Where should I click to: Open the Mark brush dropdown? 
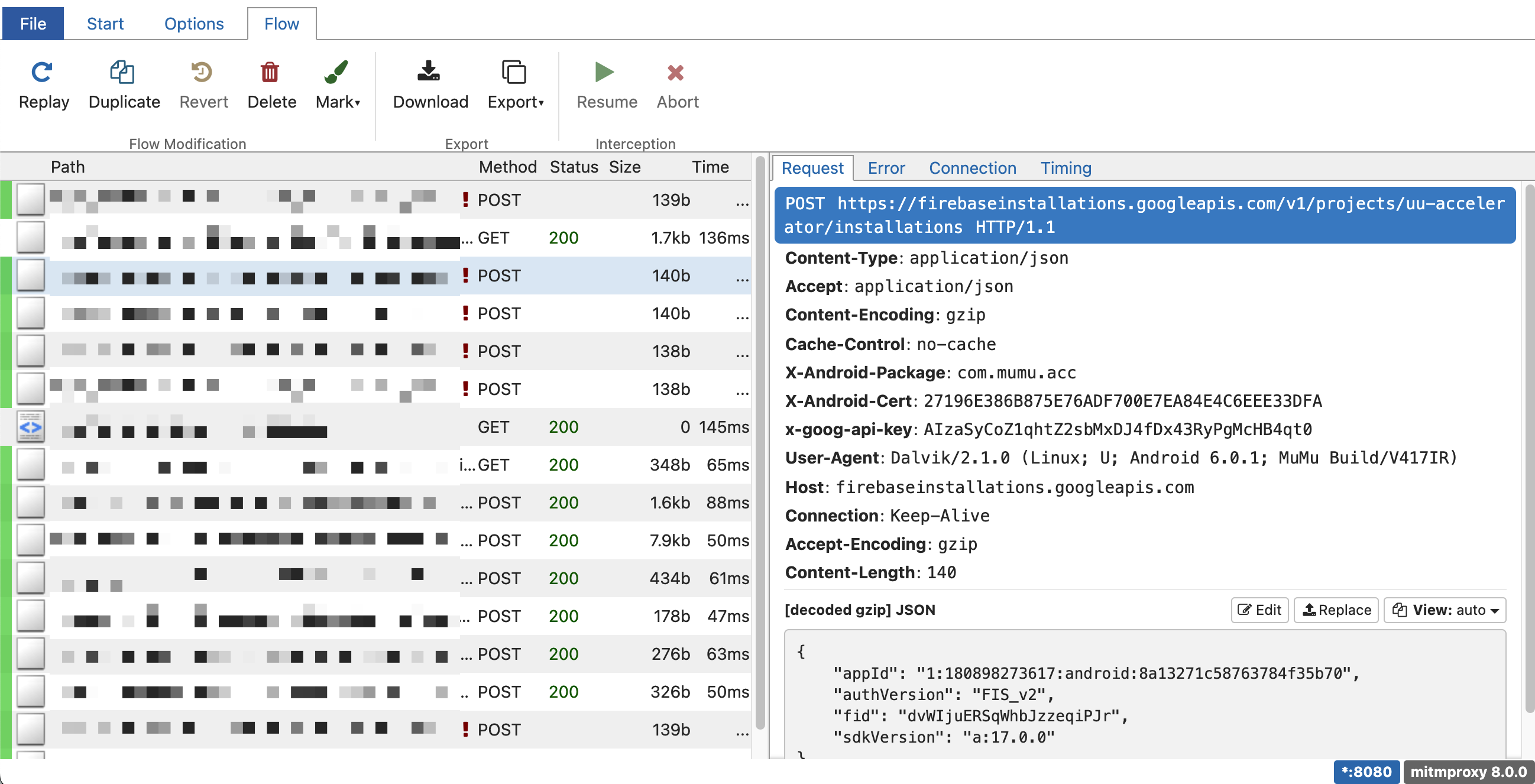[337, 86]
